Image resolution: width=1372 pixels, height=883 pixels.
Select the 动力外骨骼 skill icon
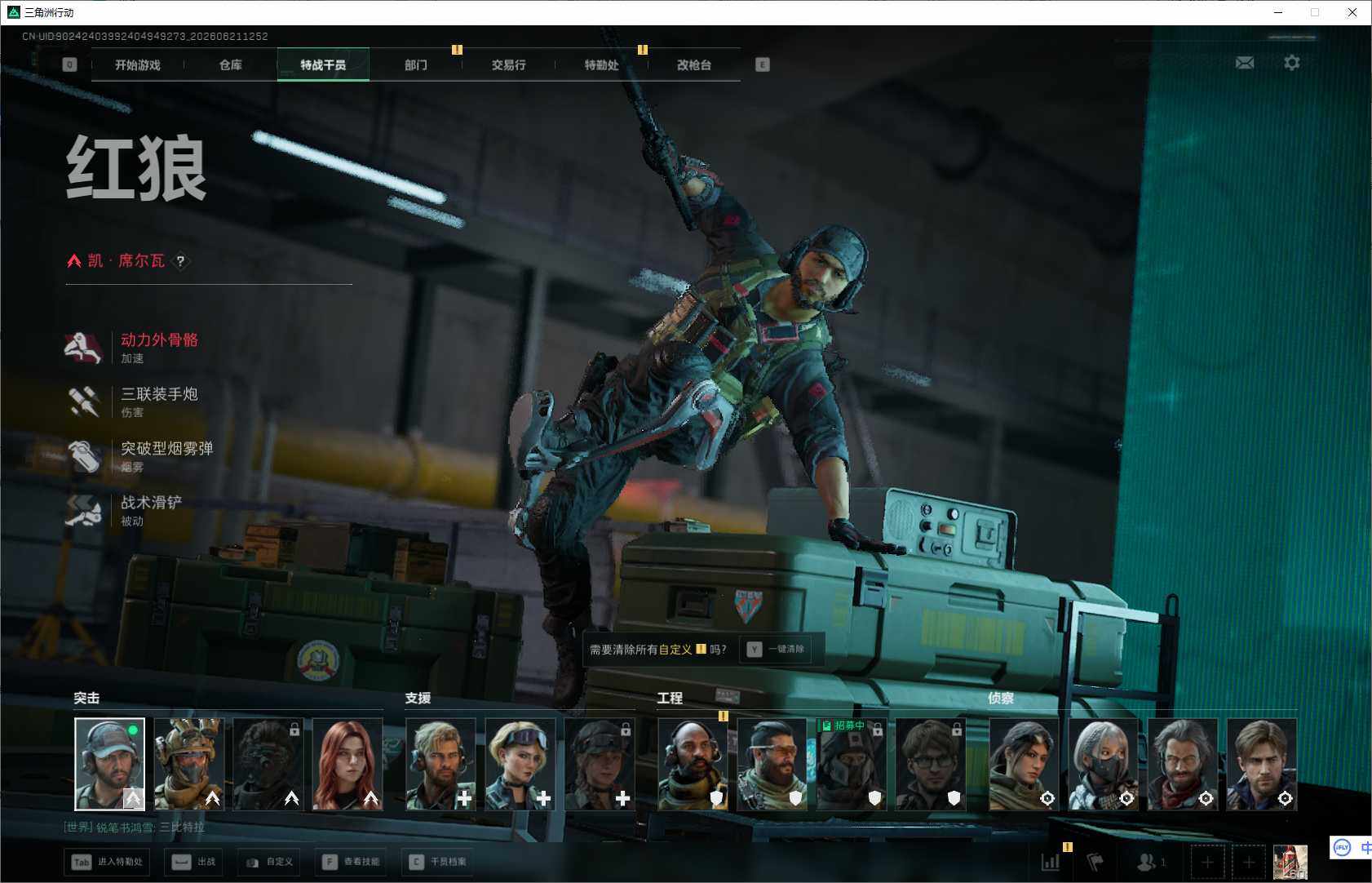tap(83, 348)
